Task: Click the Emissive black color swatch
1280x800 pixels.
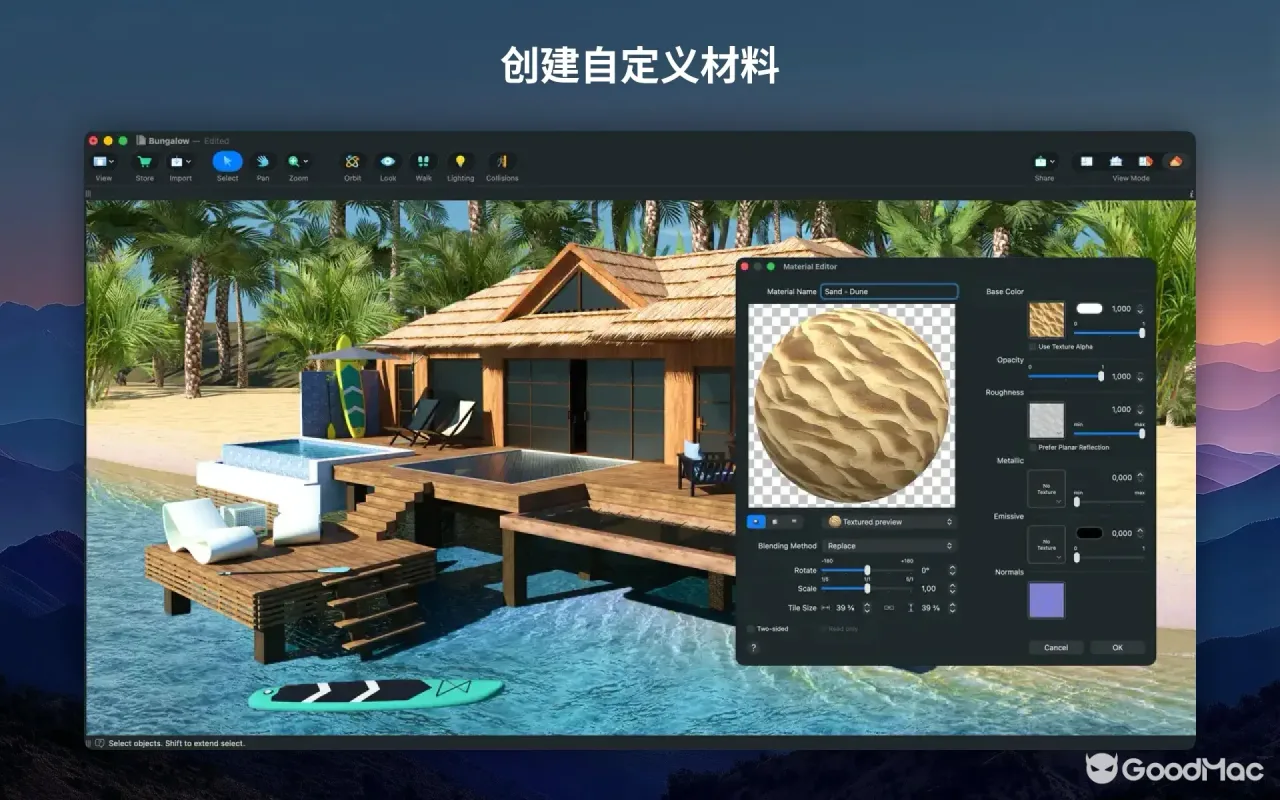Action: tap(1089, 533)
